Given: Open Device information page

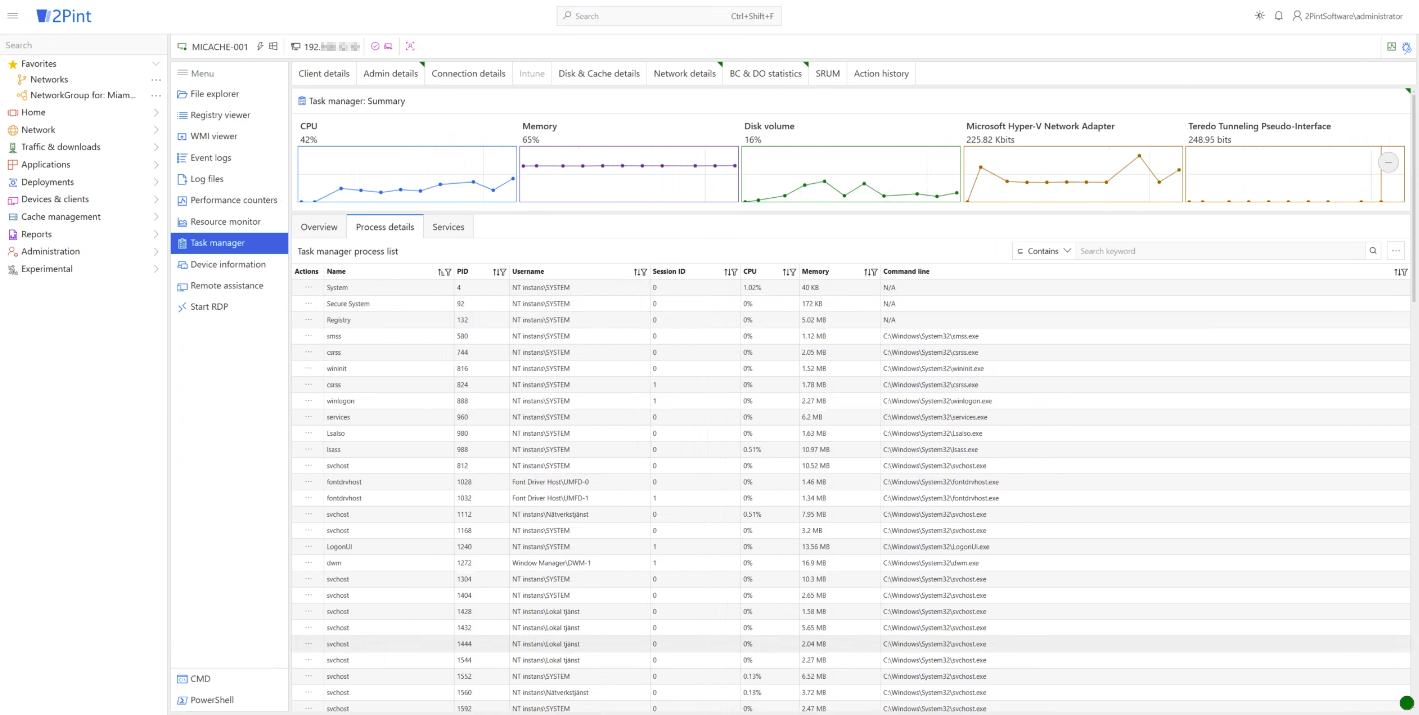Looking at the screenshot, I should 229,264.
